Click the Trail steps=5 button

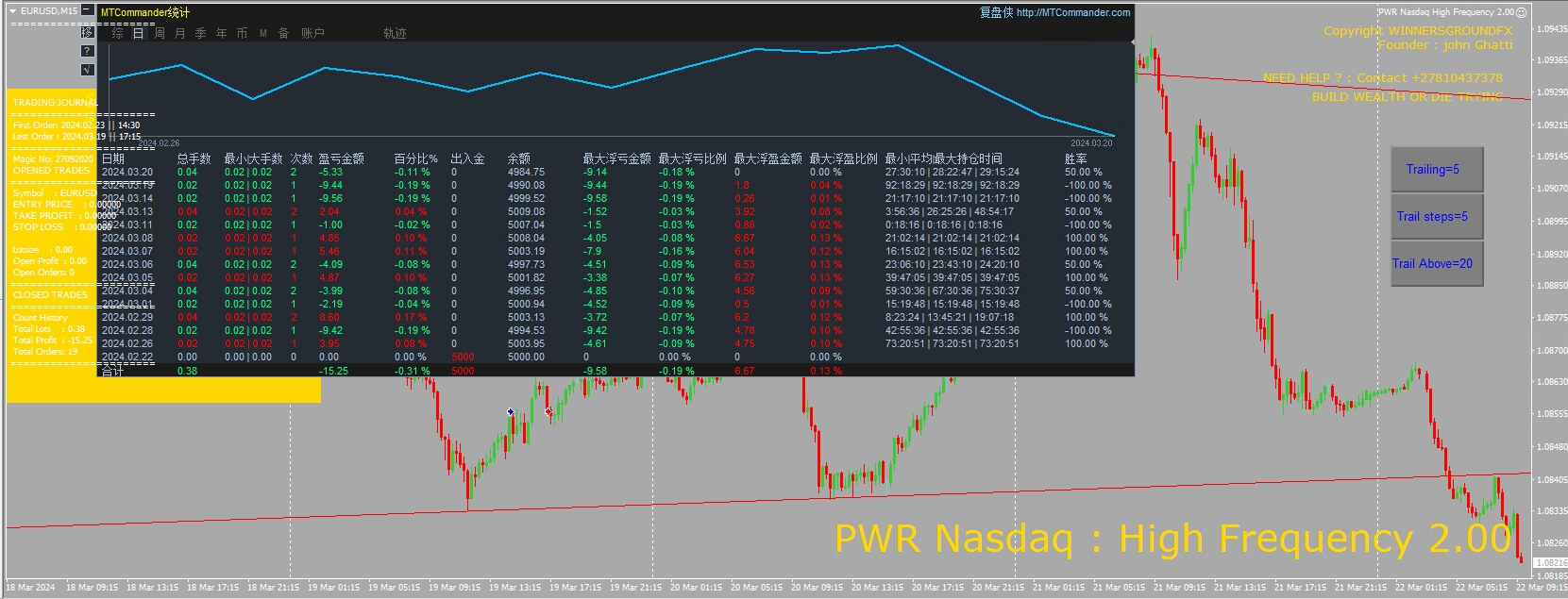pyautogui.click(x=1437, y=217)
